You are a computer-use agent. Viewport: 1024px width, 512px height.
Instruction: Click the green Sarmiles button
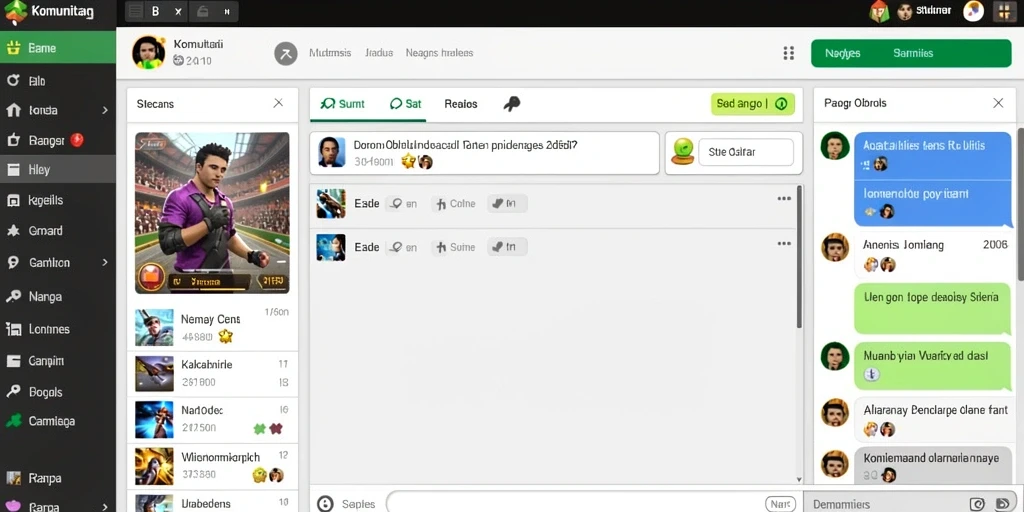[913, 54]
